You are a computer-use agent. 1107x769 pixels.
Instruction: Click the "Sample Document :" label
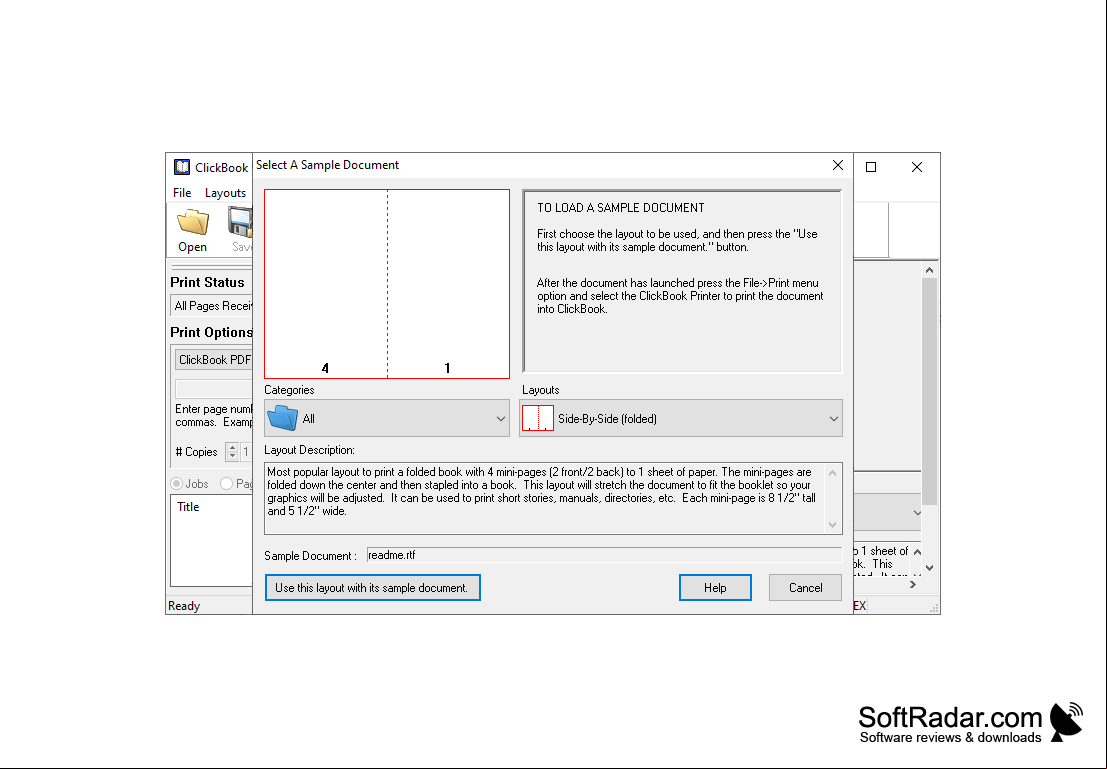tap(311, 556)
